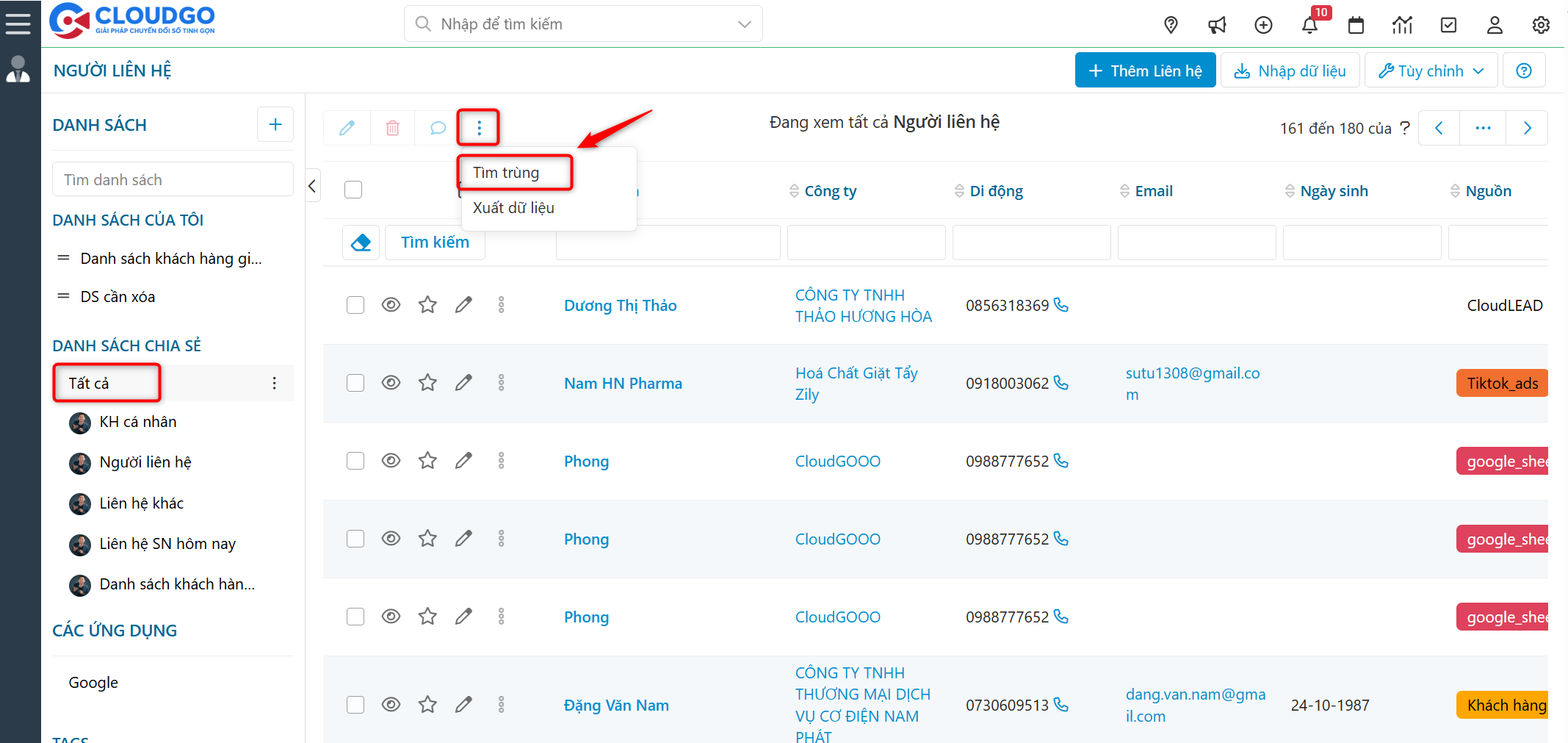Viewport: 1568px width, 743px height.
Task: Check the select-all checkbox in the table header
Action: (x=353, y=189)
